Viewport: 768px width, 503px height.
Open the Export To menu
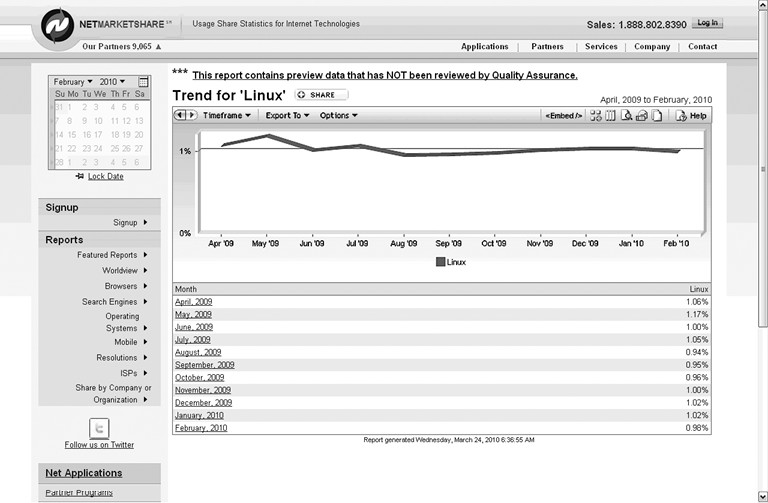(x=287, y=115)
